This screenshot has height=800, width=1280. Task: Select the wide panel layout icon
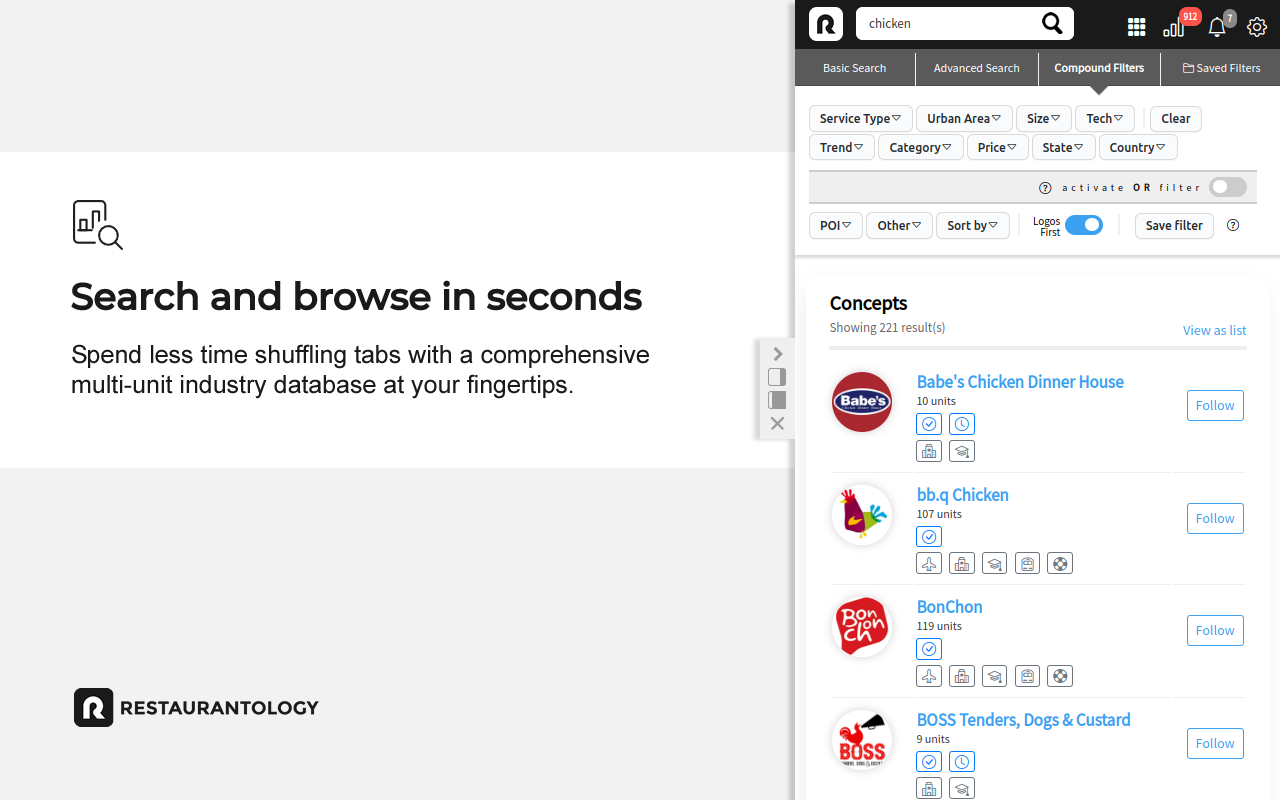pos(777,400)
